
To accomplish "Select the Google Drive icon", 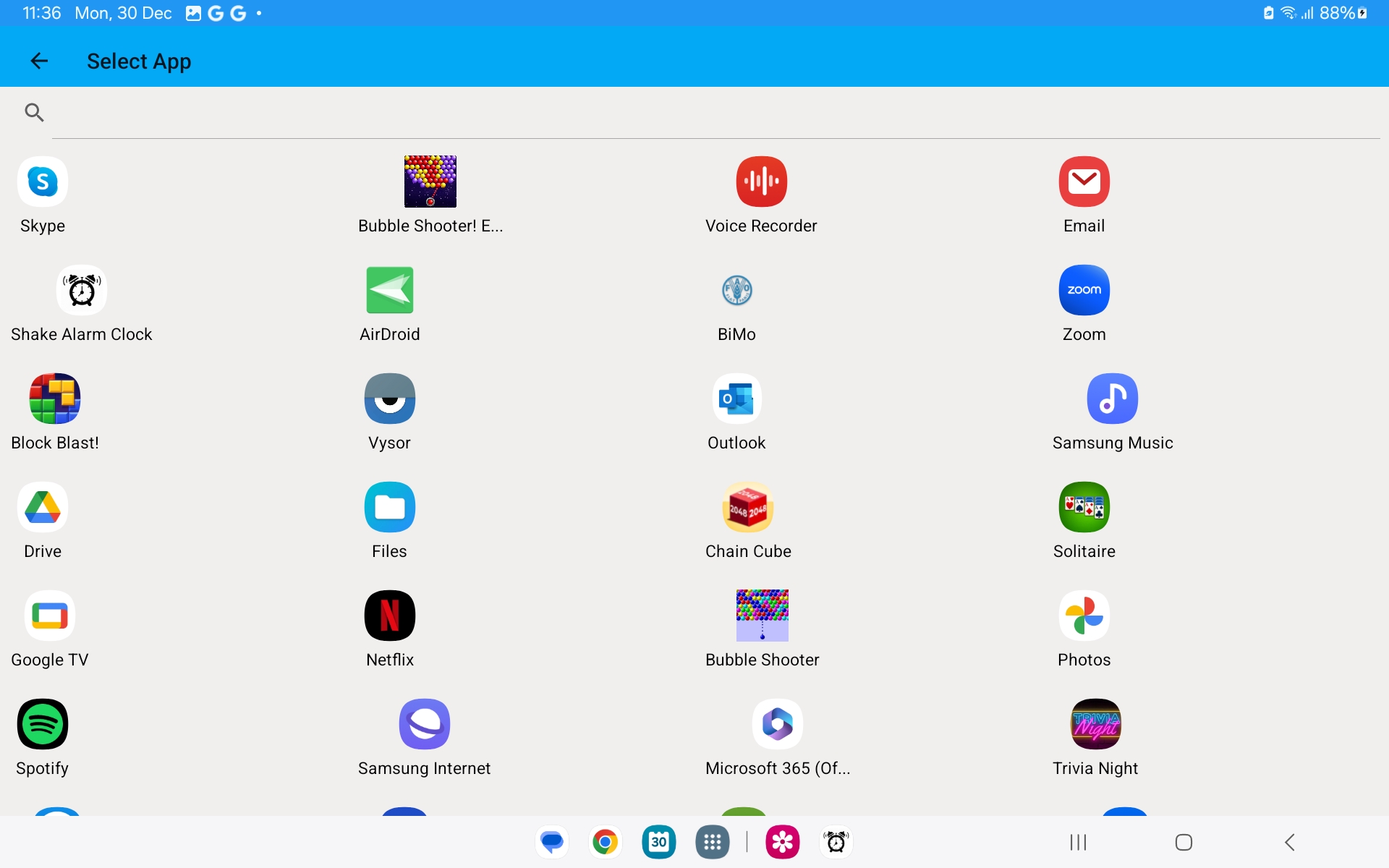I will tap(43, 507).
